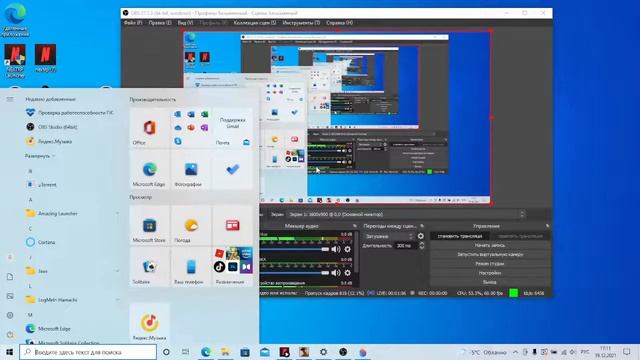The width and height of the screenshot is (640, 360).
Task: Open transition properties gear in OBS
Action: click(420, 236)
